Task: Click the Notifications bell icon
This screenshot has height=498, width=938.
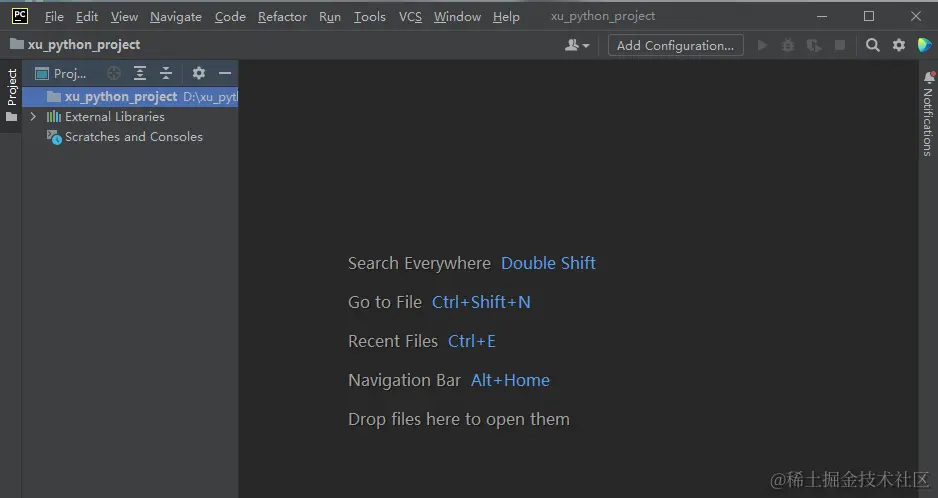Action: (929, 77)
